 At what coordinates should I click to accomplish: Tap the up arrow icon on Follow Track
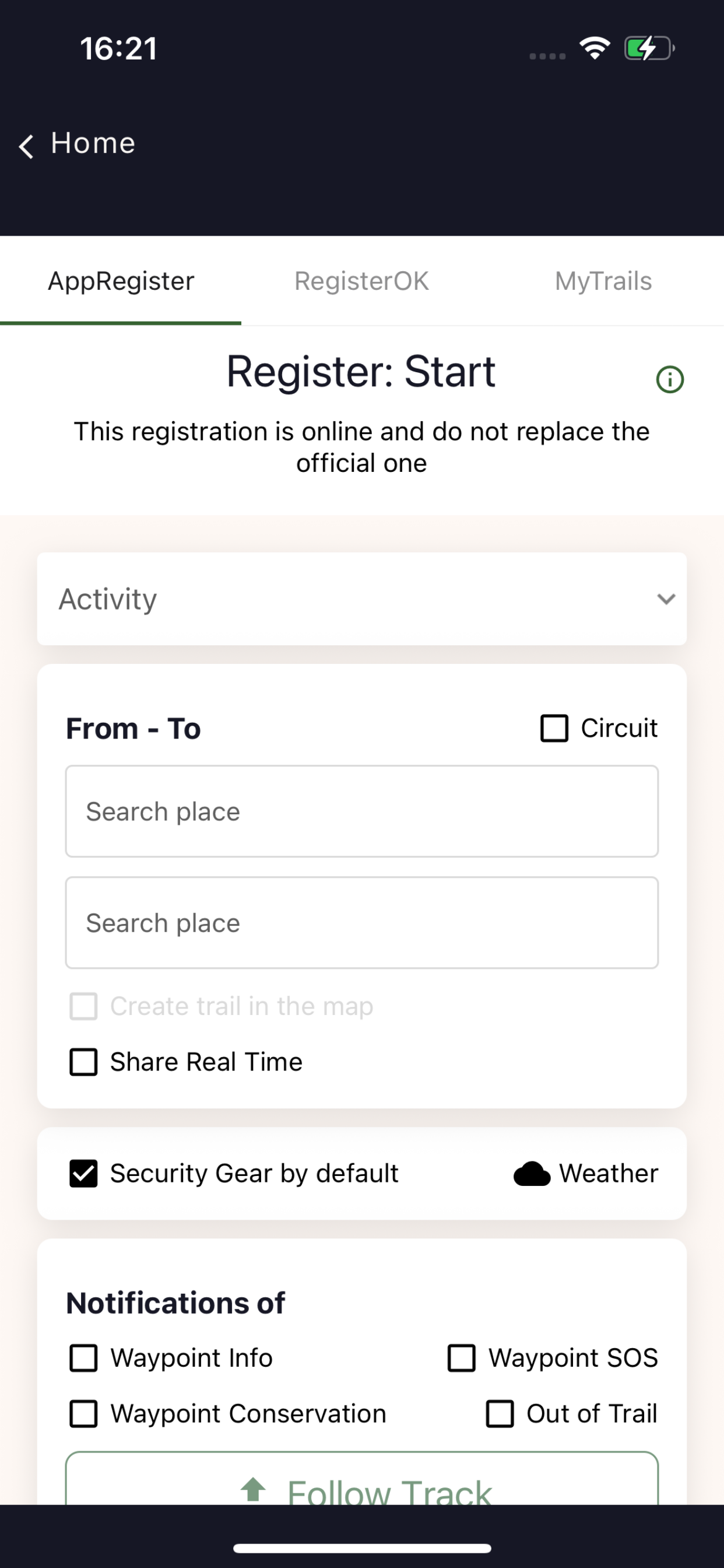pos(253,1489)
